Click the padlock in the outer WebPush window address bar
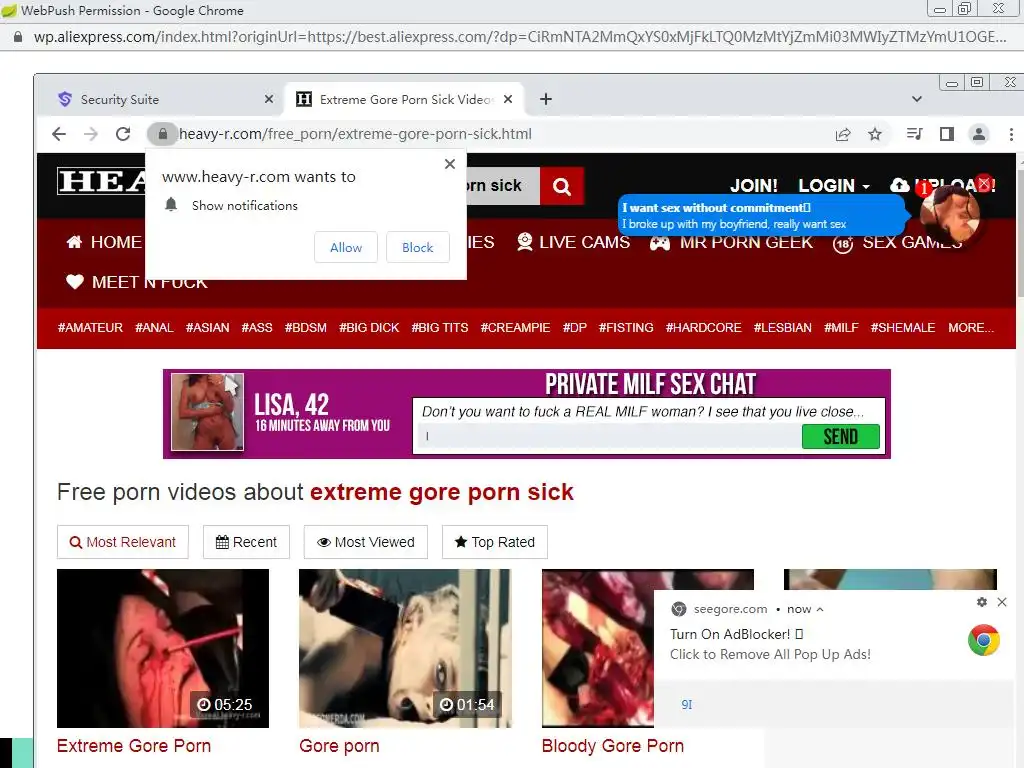 click(x=18, y=37)
